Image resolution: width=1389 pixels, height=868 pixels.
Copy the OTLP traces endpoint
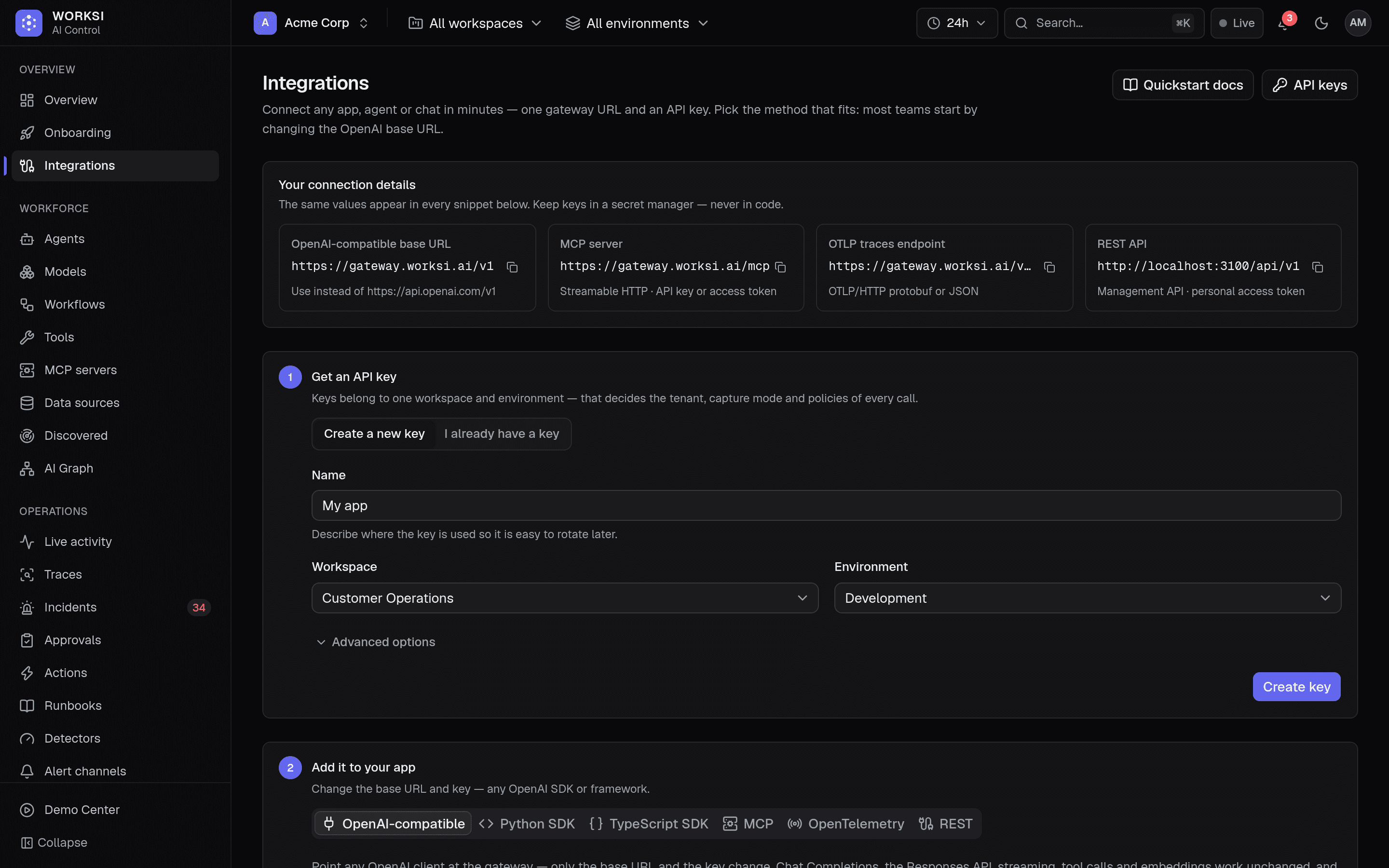1049,267
